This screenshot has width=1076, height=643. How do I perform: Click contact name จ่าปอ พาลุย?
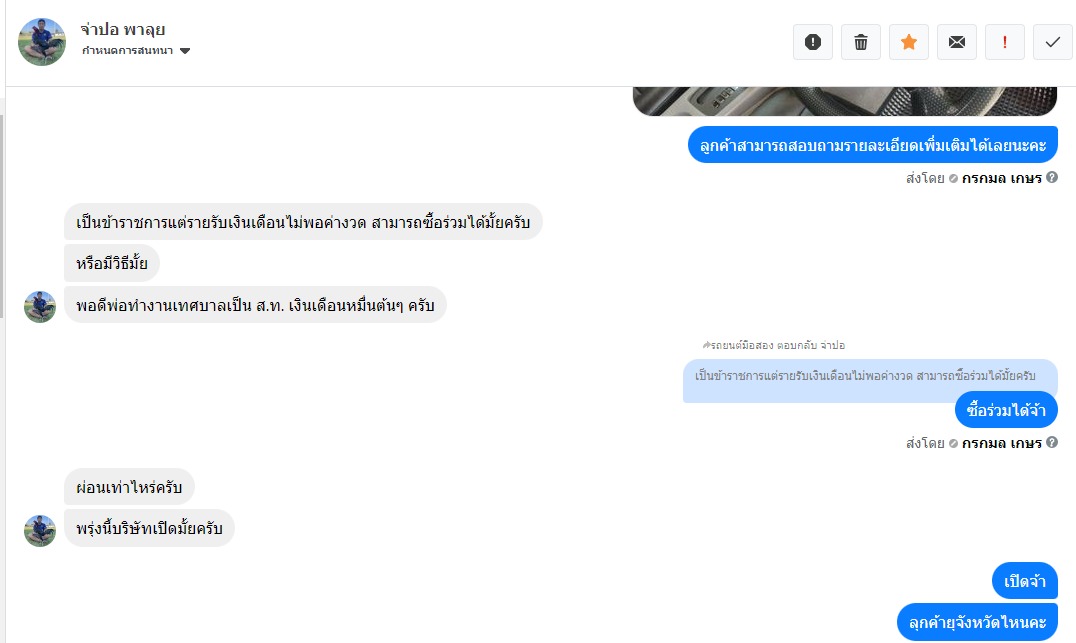coord(123,29)
